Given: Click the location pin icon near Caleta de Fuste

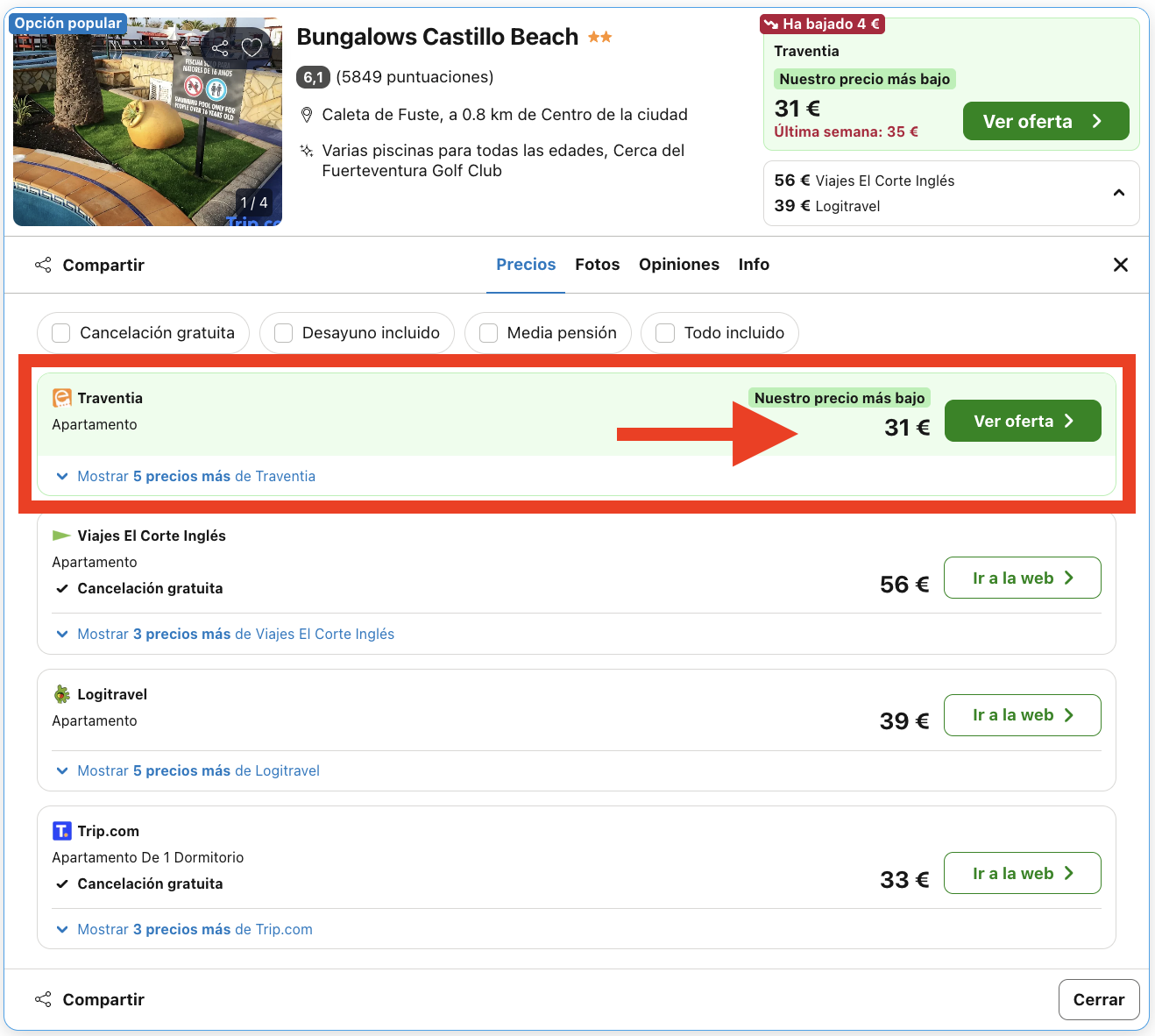Looking at the screenshot, I should 307,114.
